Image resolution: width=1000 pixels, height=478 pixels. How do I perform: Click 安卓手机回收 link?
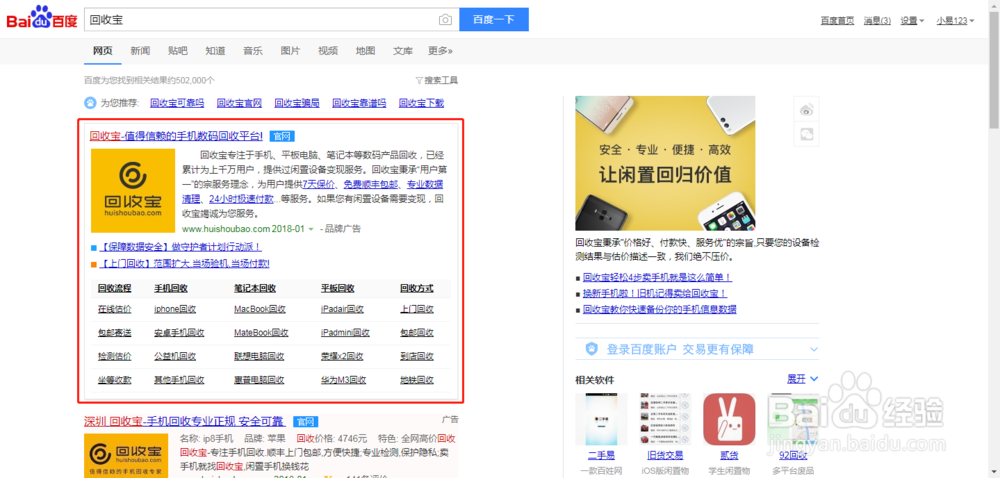[x=179, y=333]
